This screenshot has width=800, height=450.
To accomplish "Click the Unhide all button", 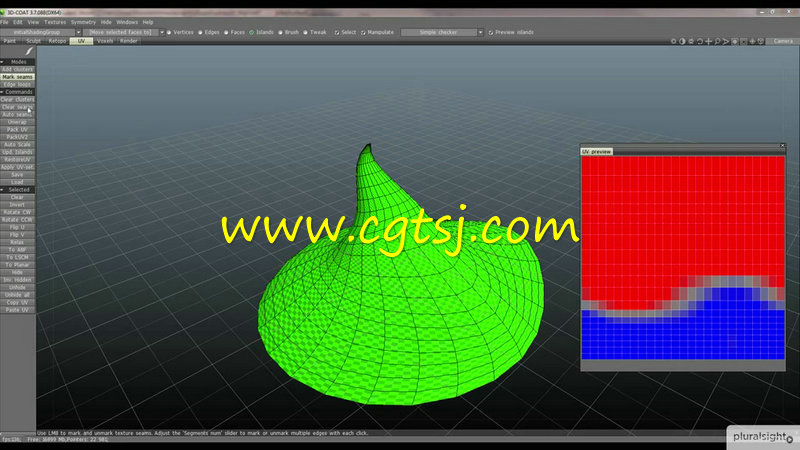I will point(17,295).
